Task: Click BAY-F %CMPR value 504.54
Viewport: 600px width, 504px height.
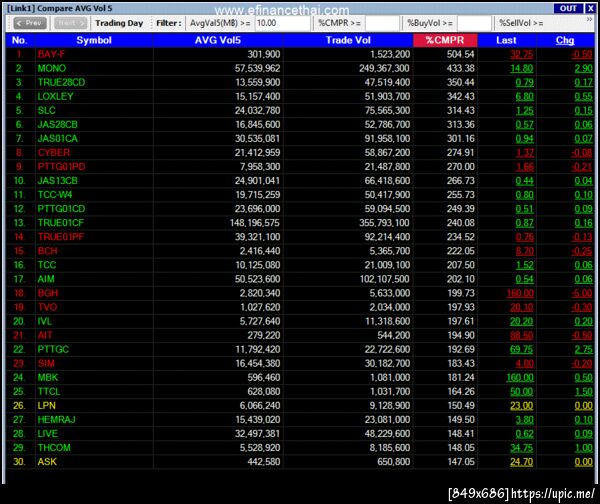Action: click(460, 54)
